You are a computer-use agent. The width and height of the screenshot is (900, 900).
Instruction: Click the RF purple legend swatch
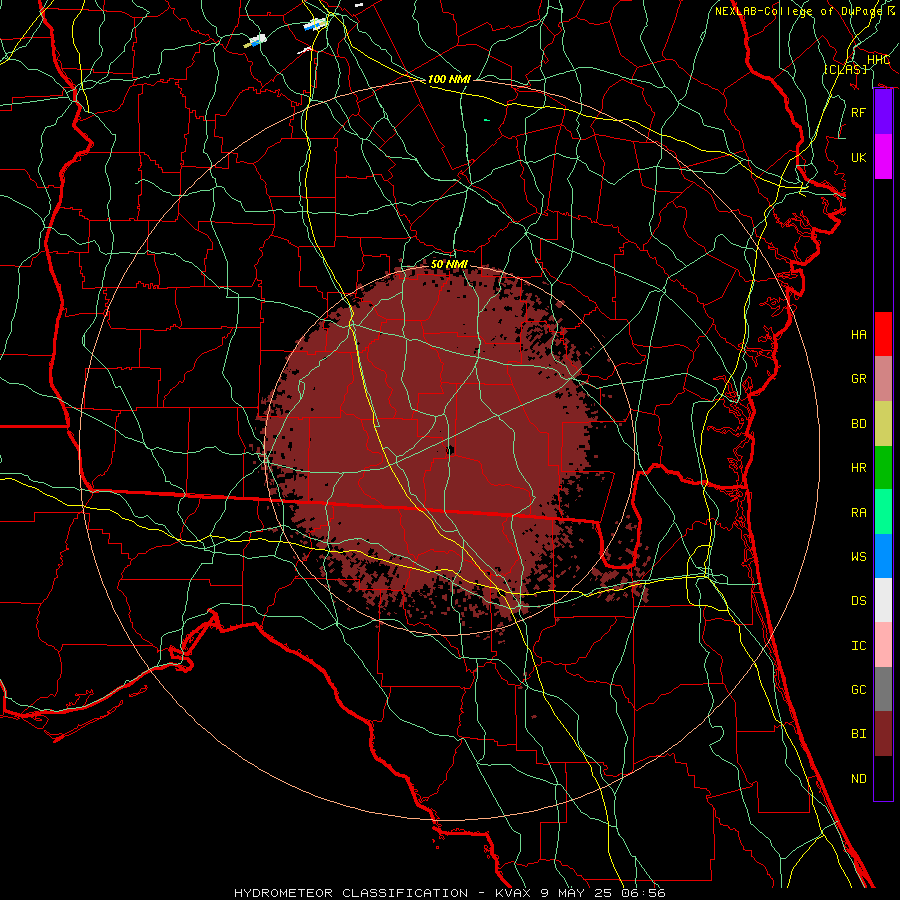[x=883, y=112]
